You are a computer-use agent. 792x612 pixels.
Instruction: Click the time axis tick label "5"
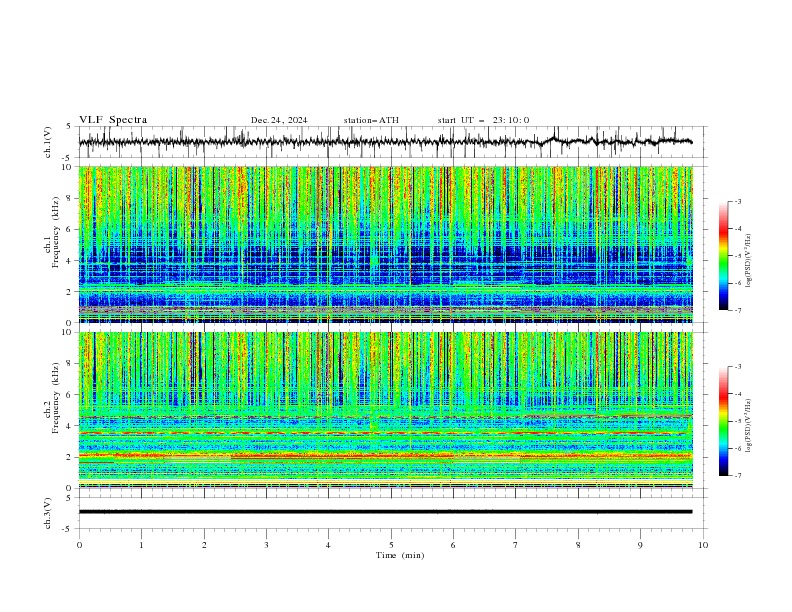391,545
